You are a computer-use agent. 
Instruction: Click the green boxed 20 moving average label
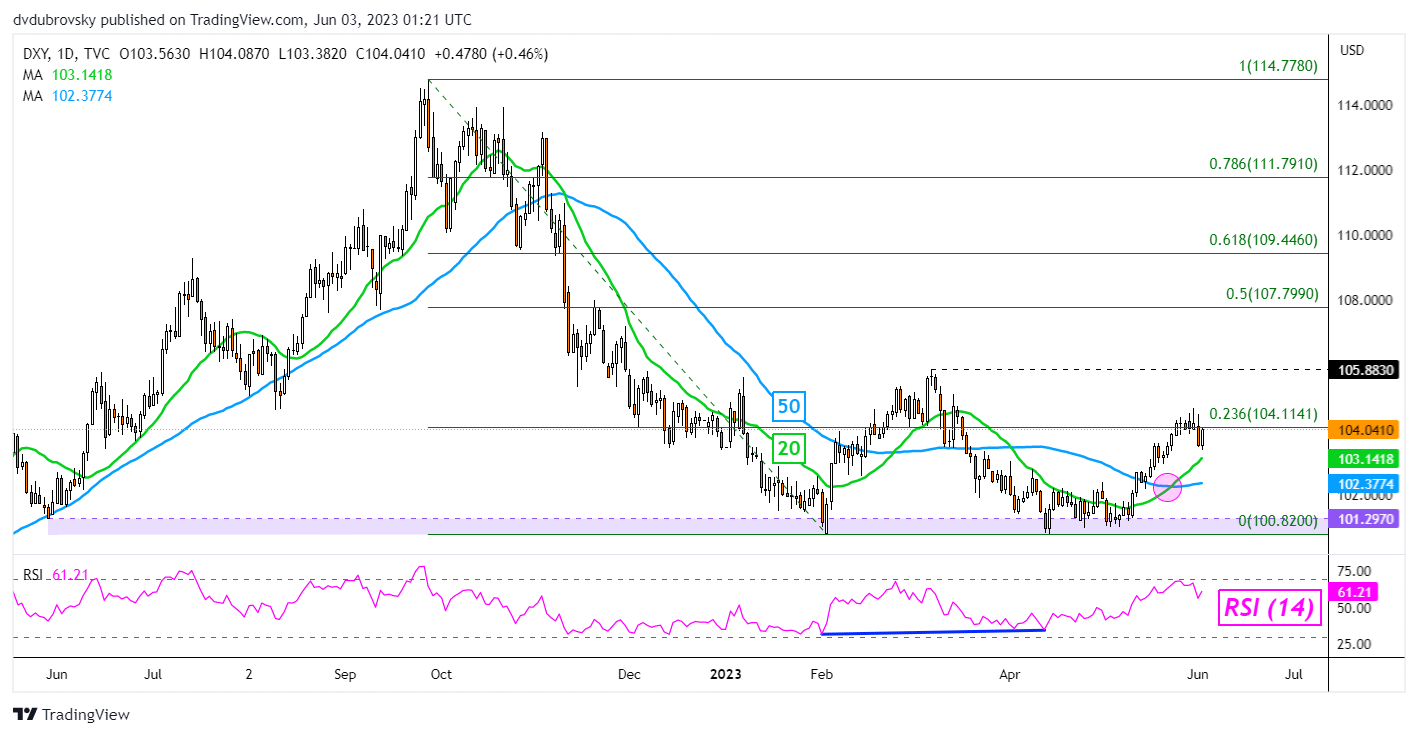(x=789, y=449)
